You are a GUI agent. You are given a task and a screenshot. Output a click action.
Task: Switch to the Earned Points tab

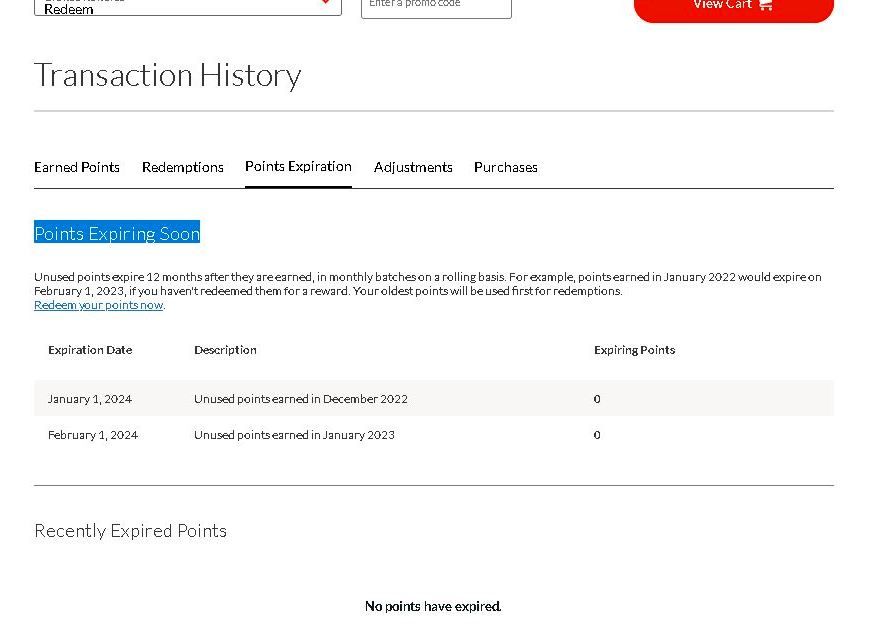77,167
